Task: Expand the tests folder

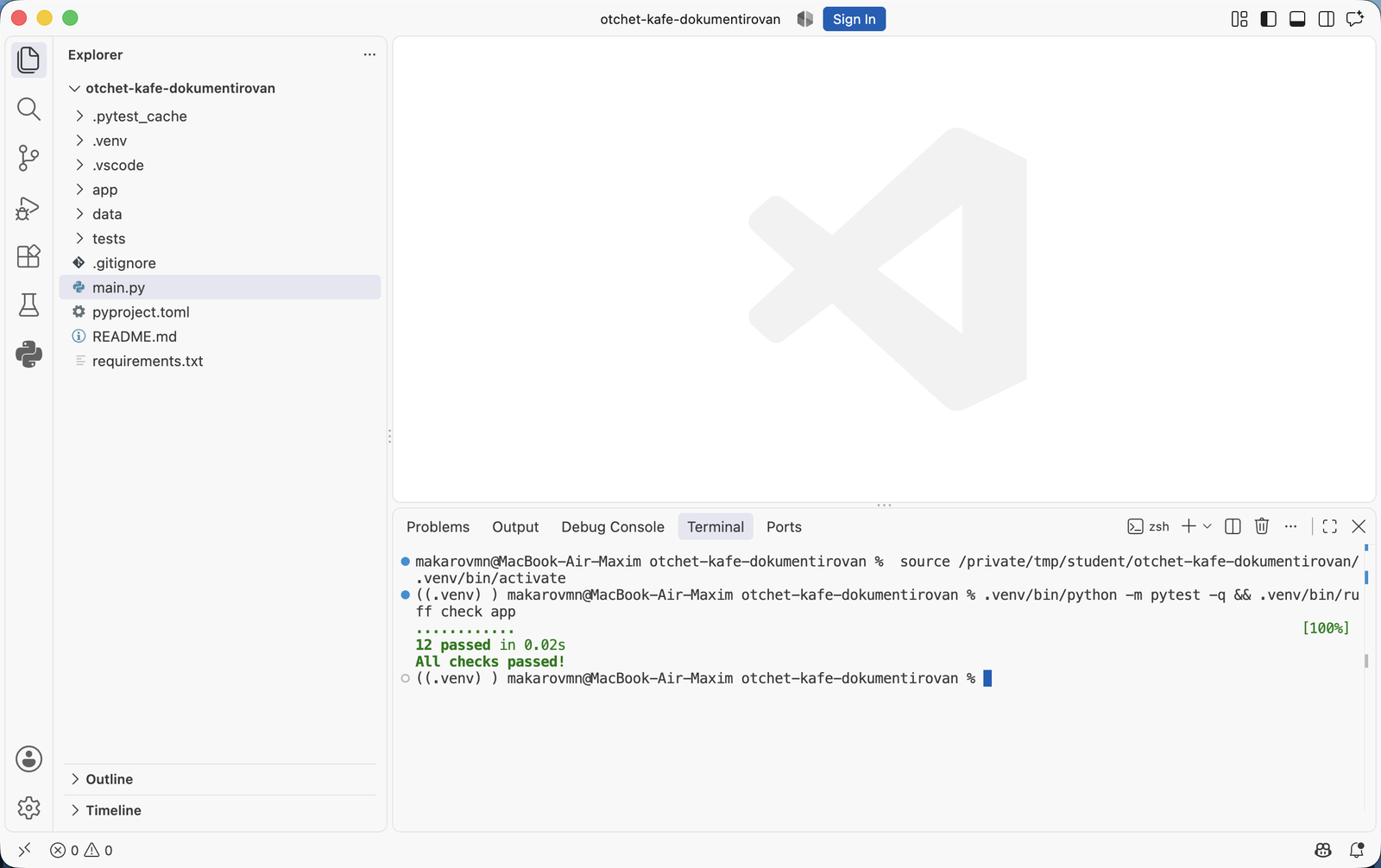Action: [220, 238]
